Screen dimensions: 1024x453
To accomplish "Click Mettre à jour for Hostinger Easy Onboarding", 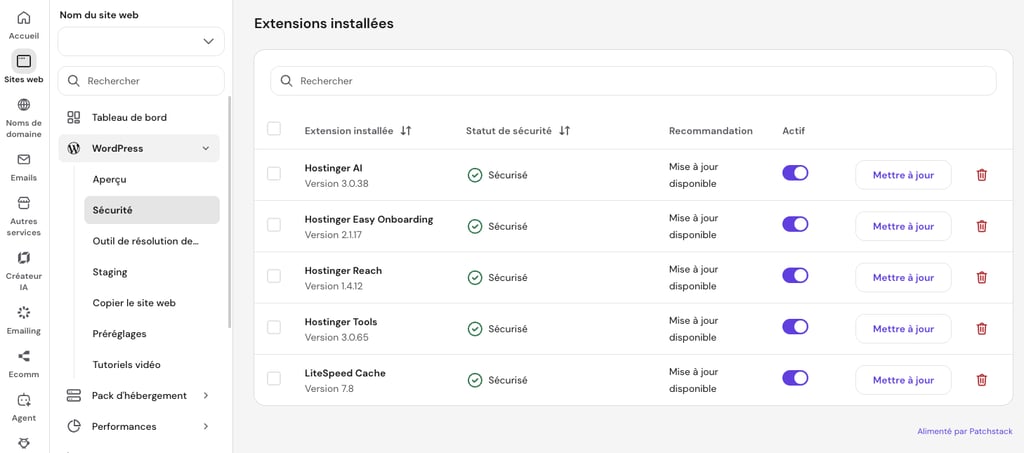I will point(903,226).
